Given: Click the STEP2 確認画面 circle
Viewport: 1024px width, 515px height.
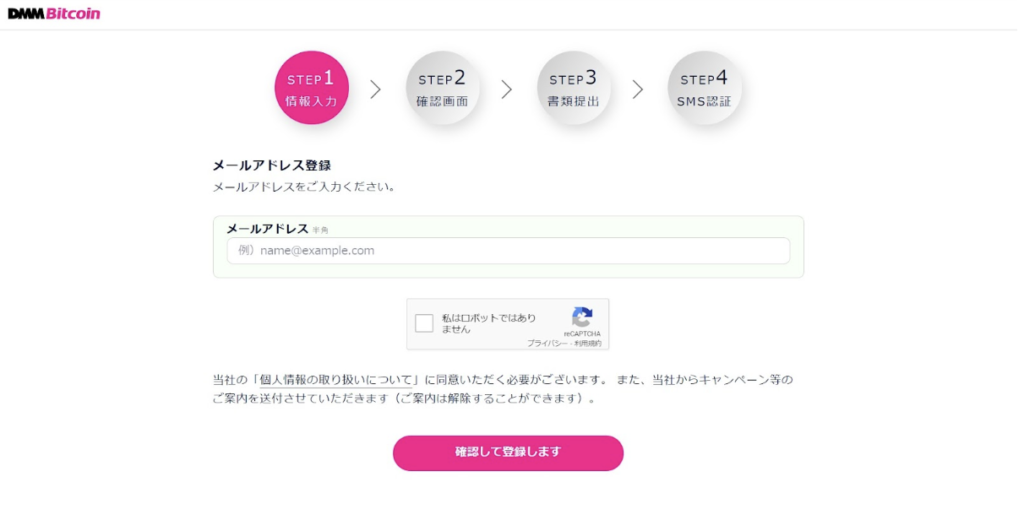Looking at the screenshot, I should (442, 88).
